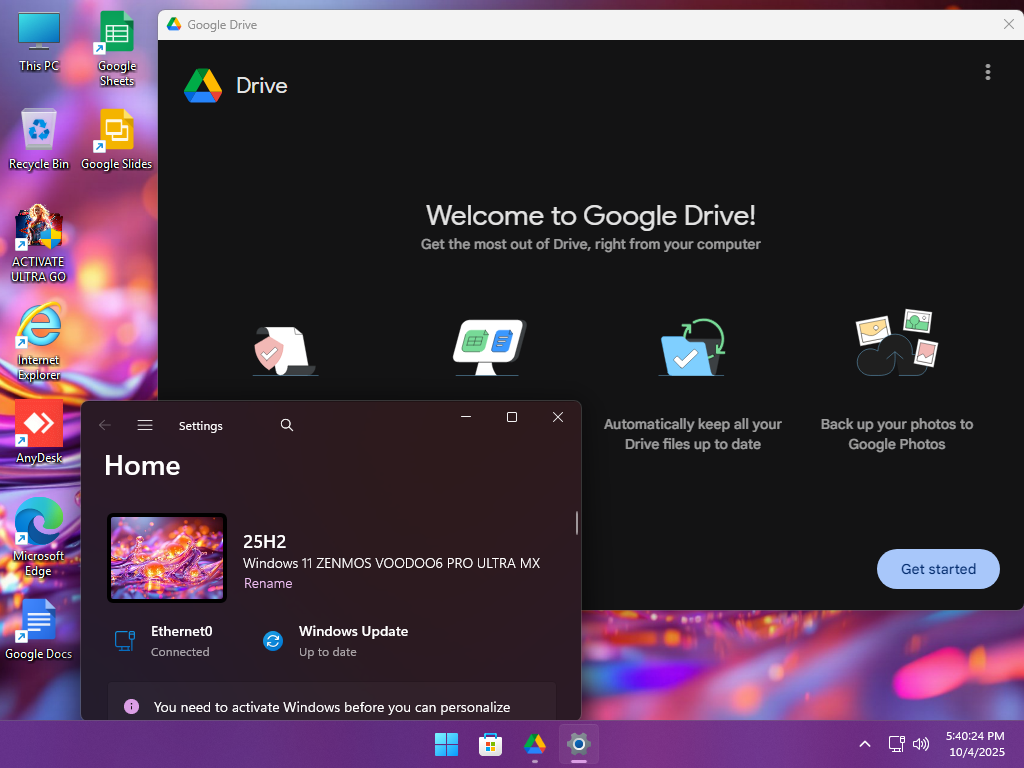
Task: Open the Windows Start menu
Action: (x=447, y=744)
